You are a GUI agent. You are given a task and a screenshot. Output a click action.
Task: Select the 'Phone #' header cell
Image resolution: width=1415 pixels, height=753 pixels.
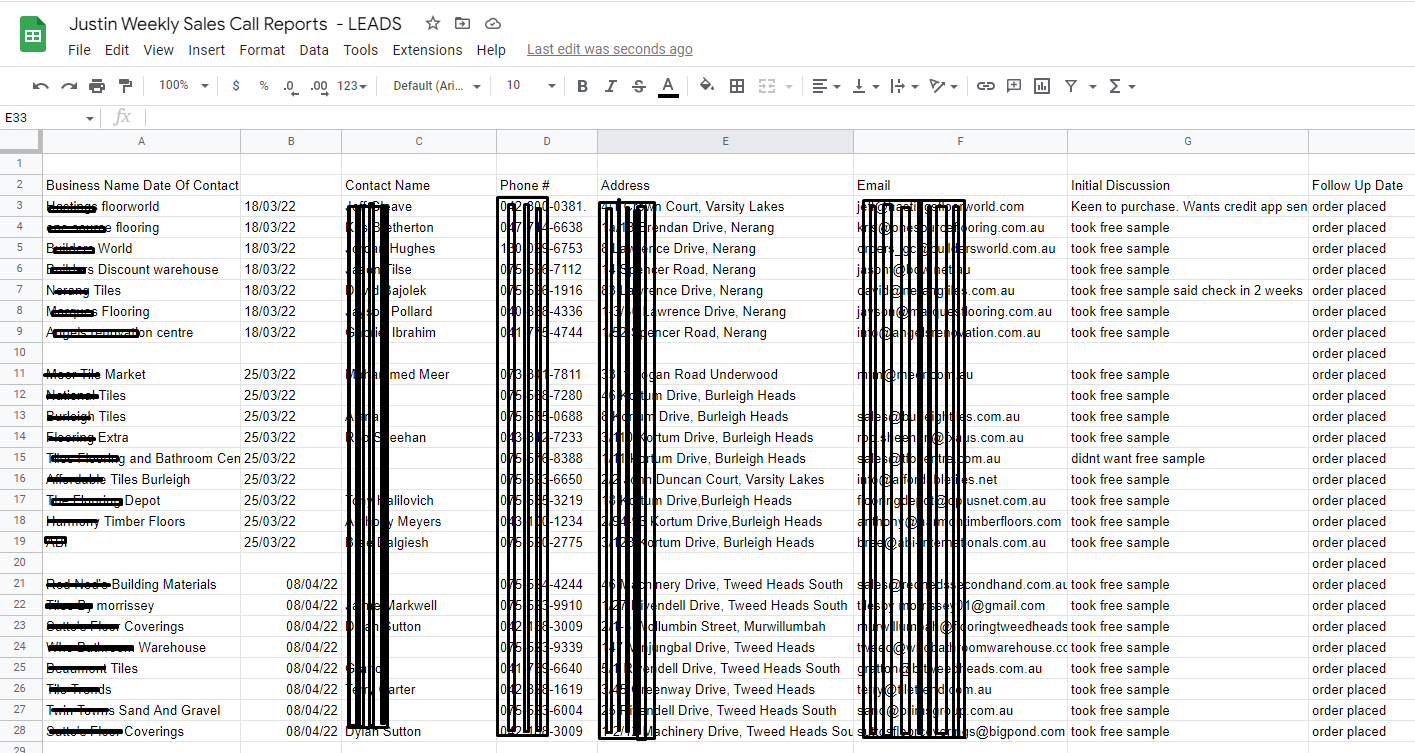point(547,185)
